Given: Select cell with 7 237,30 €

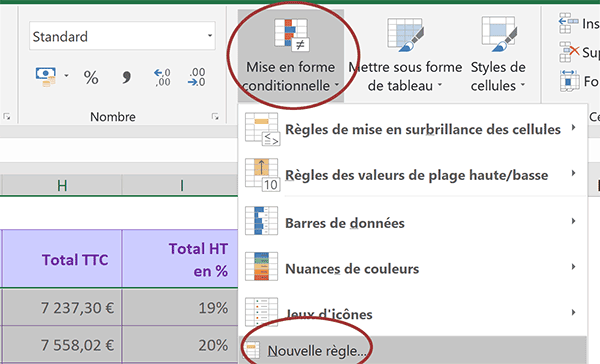Looking at the screenshot, I should click(x=62, y=307).
